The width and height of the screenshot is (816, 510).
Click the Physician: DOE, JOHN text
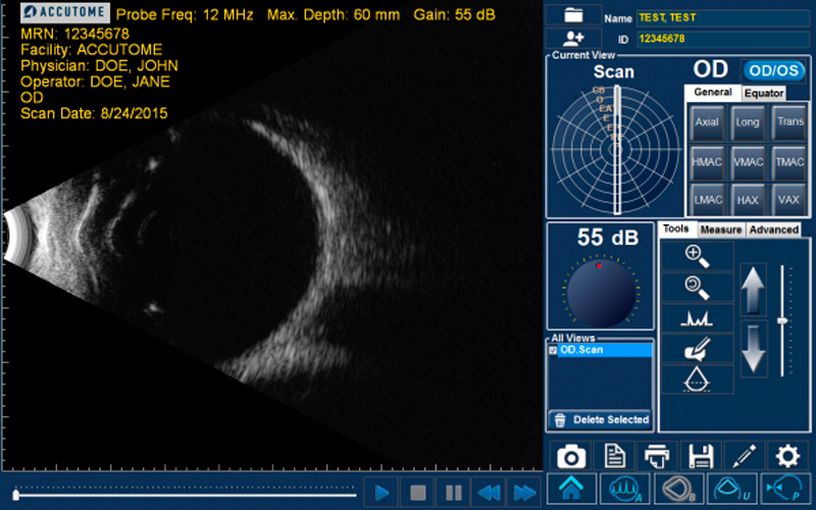click(x=99, y=66)
